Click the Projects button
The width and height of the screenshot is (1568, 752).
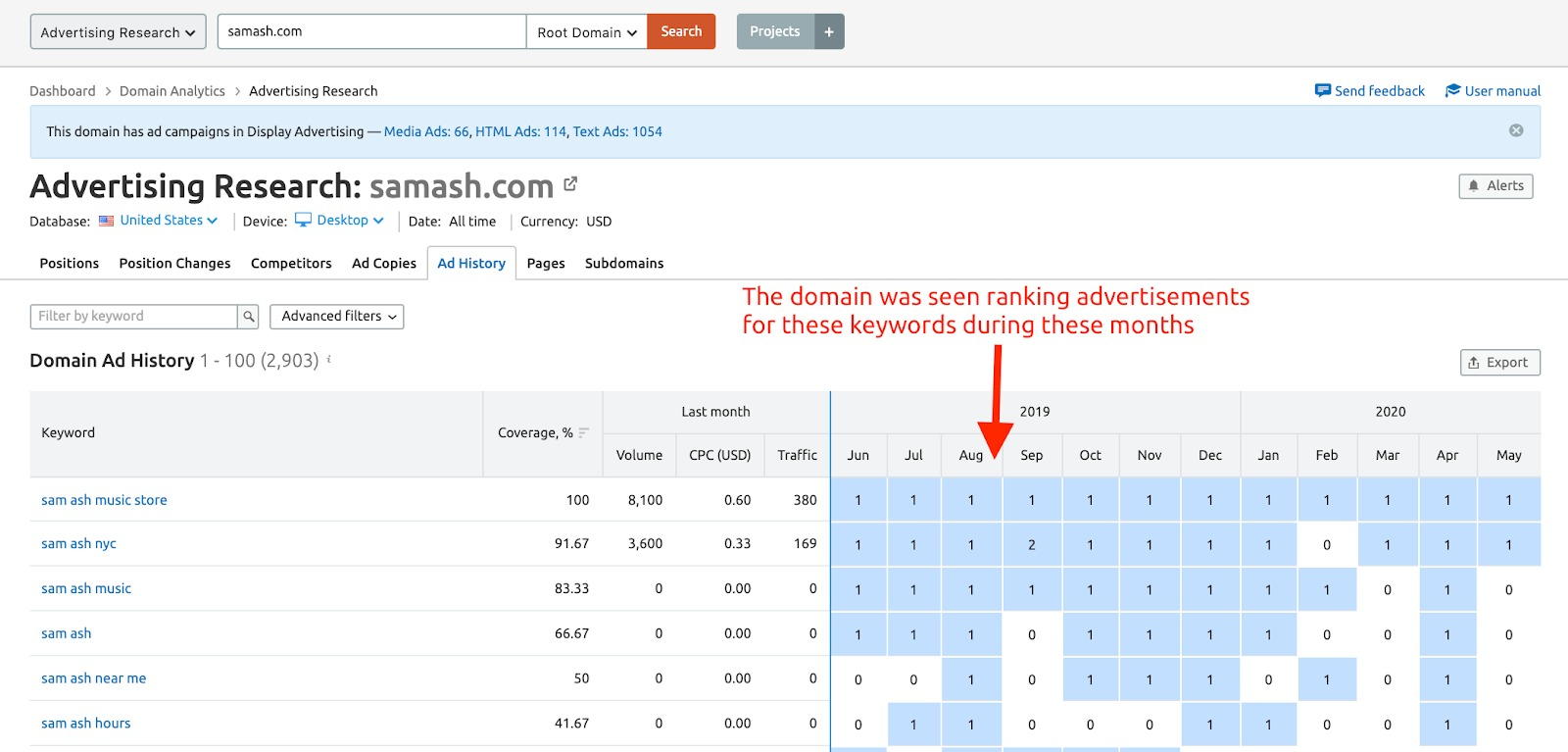point(775,31)
